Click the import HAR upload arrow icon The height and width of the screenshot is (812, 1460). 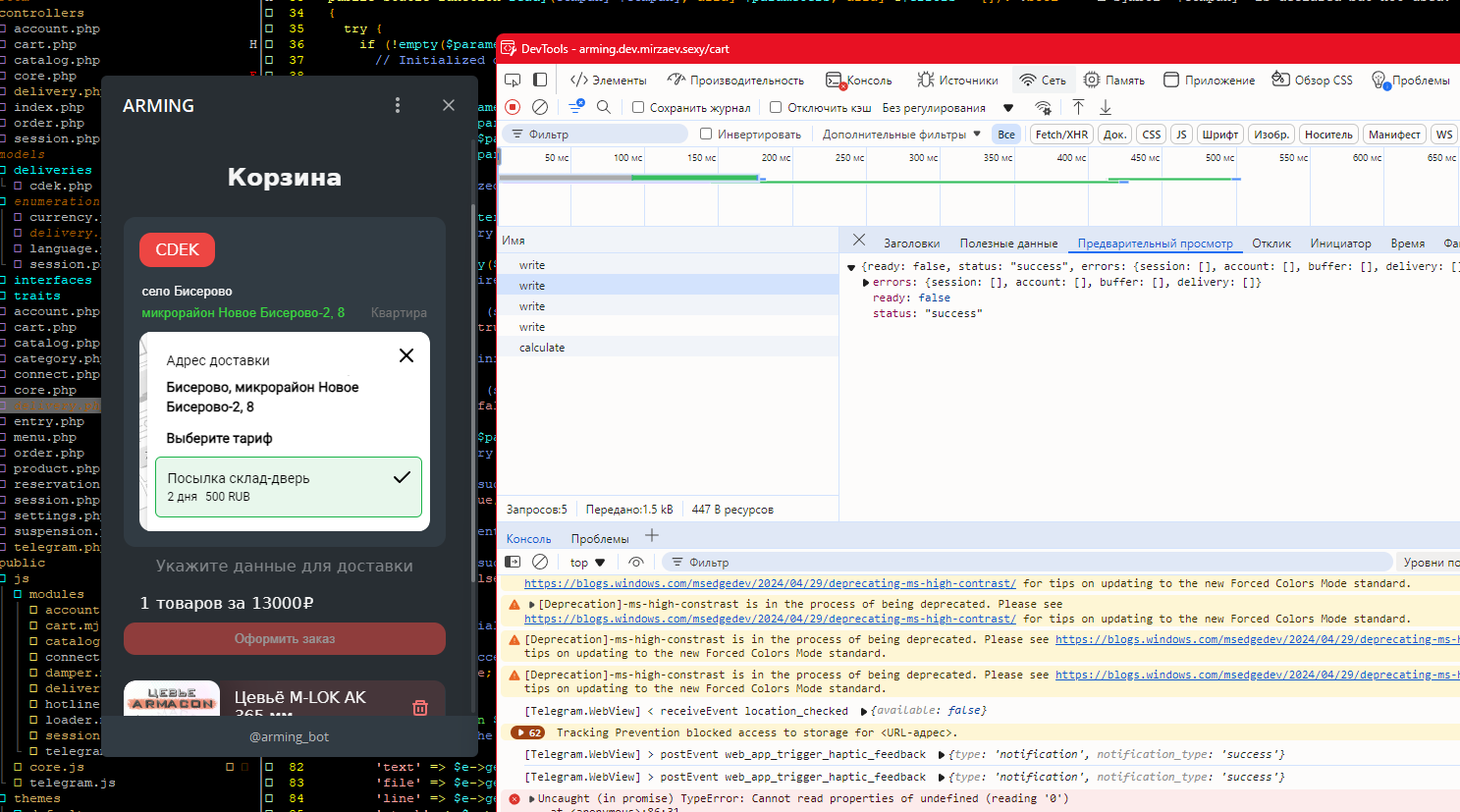[x=1078, y=107]
